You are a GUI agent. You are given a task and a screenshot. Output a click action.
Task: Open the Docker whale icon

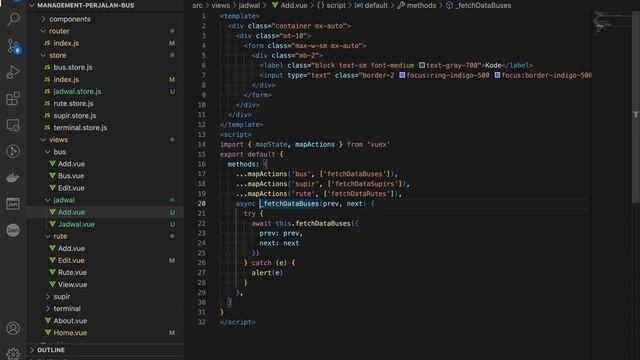pyautogui.click(x=13, y=178)
